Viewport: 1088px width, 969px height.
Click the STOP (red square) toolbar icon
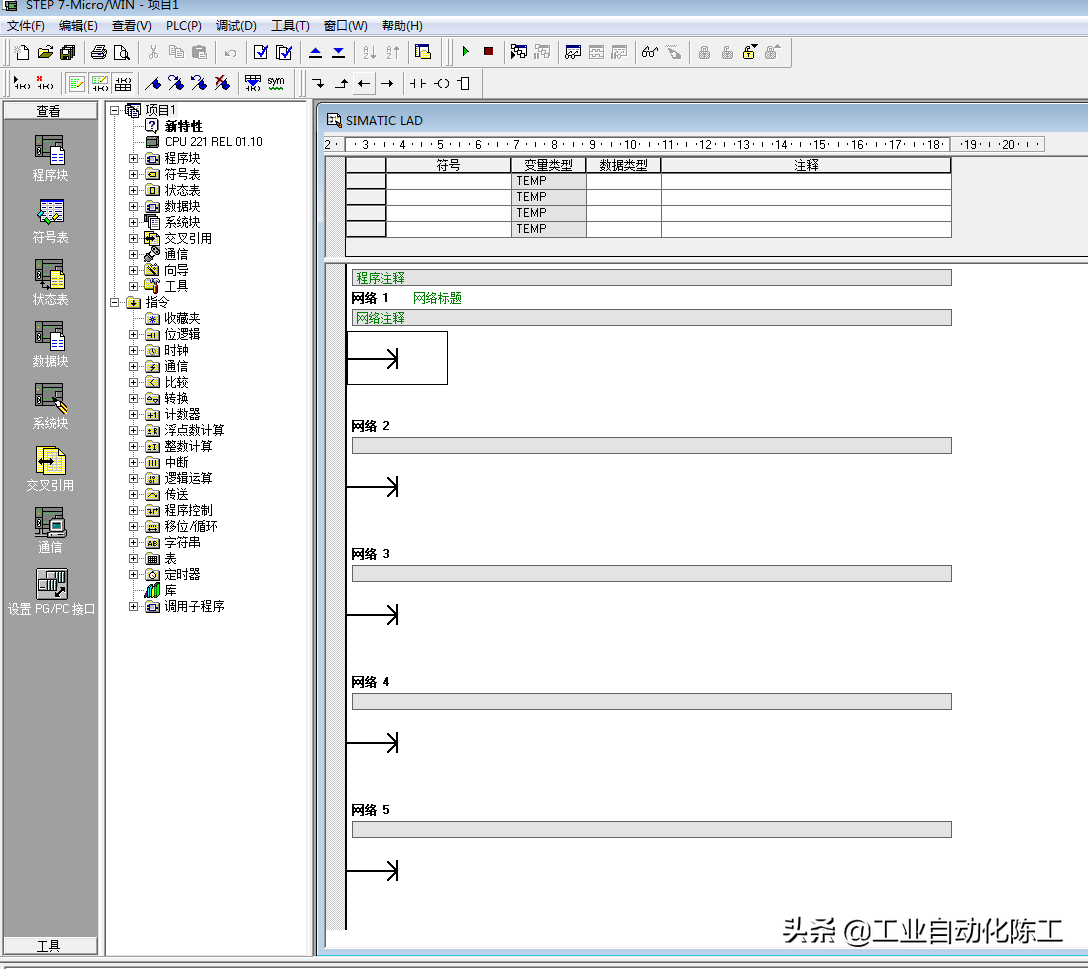[x=488, y=52]
